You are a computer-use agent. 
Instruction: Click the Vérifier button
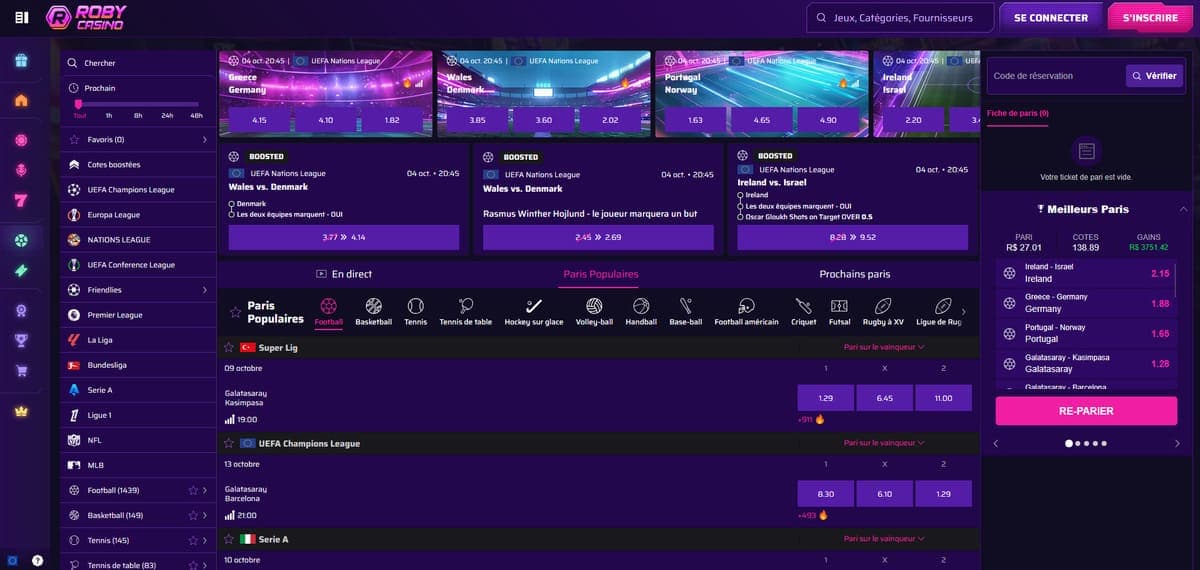click(x=1154, y=76)
